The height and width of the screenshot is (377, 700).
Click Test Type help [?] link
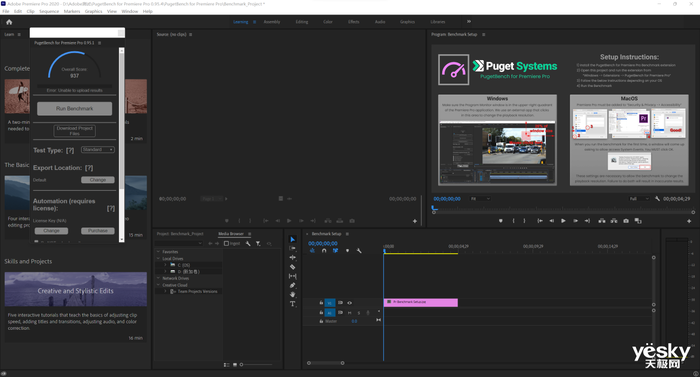(70, 151)
